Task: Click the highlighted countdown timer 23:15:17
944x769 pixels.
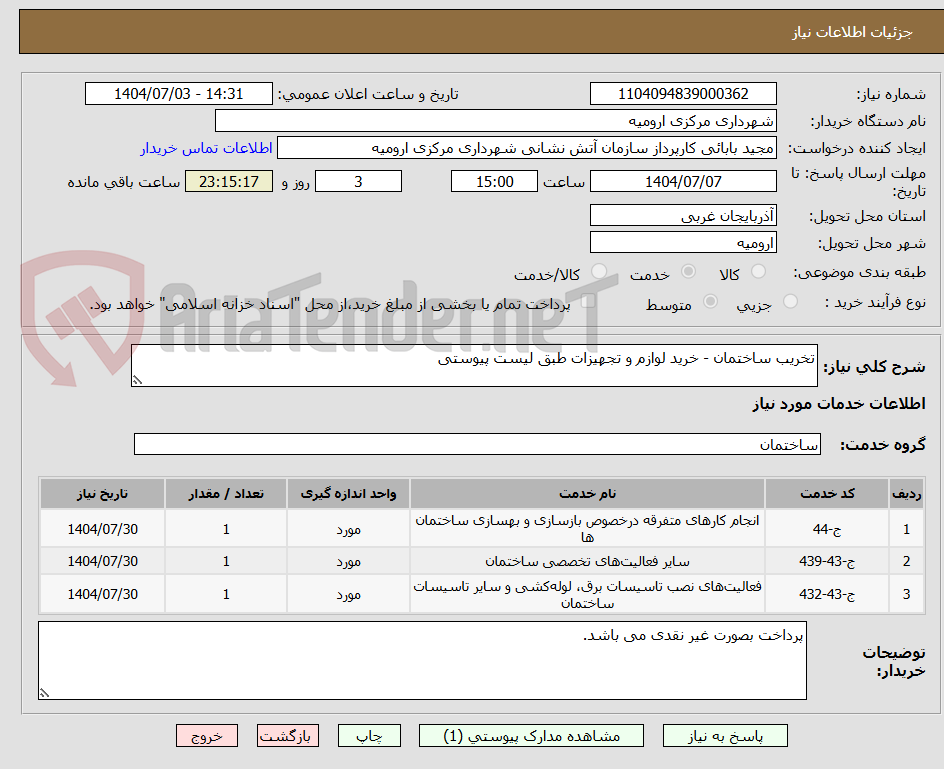Action: coord(228,181)
